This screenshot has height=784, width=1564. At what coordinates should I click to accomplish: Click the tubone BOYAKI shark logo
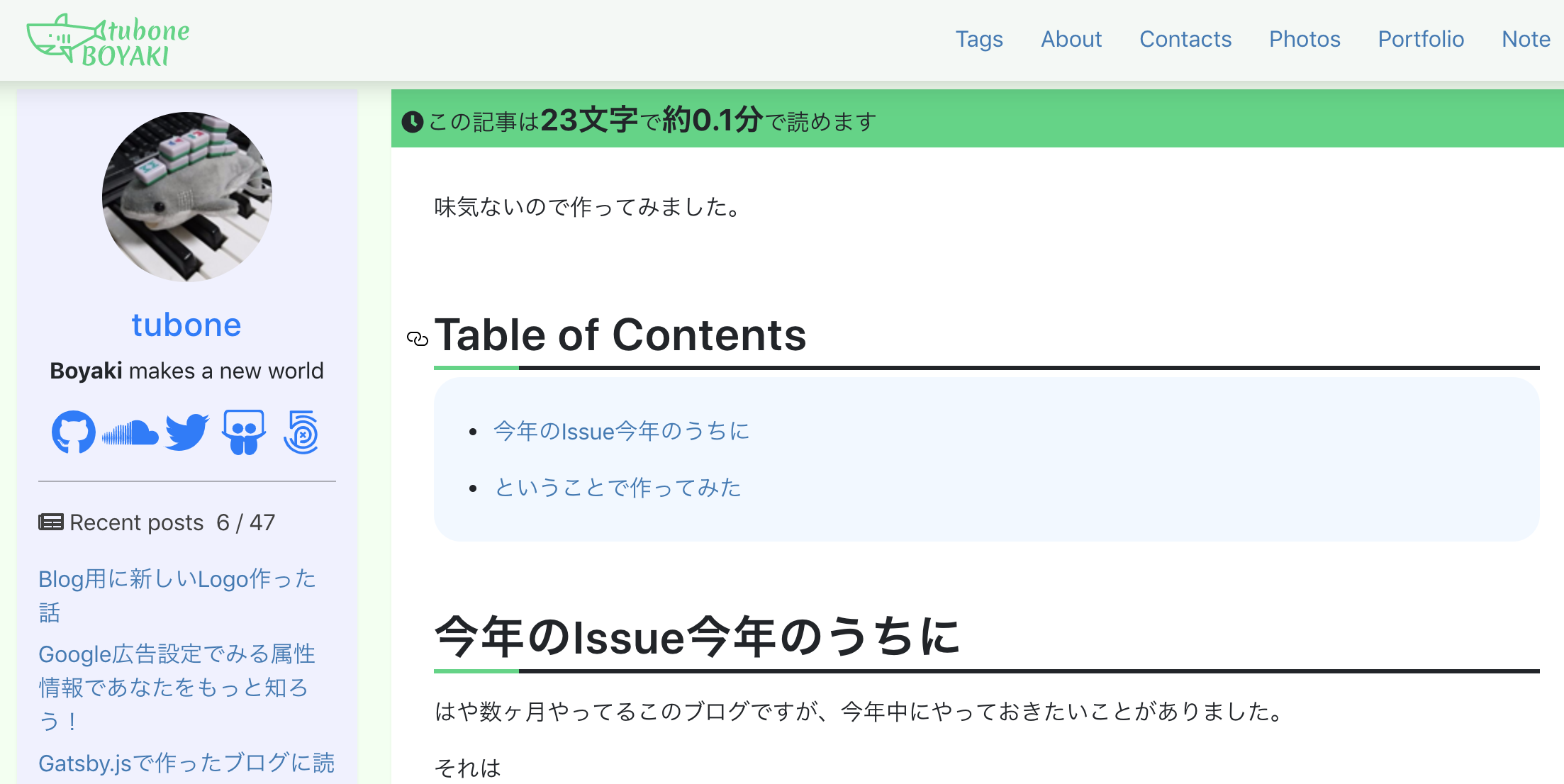[x=108, y=40]
